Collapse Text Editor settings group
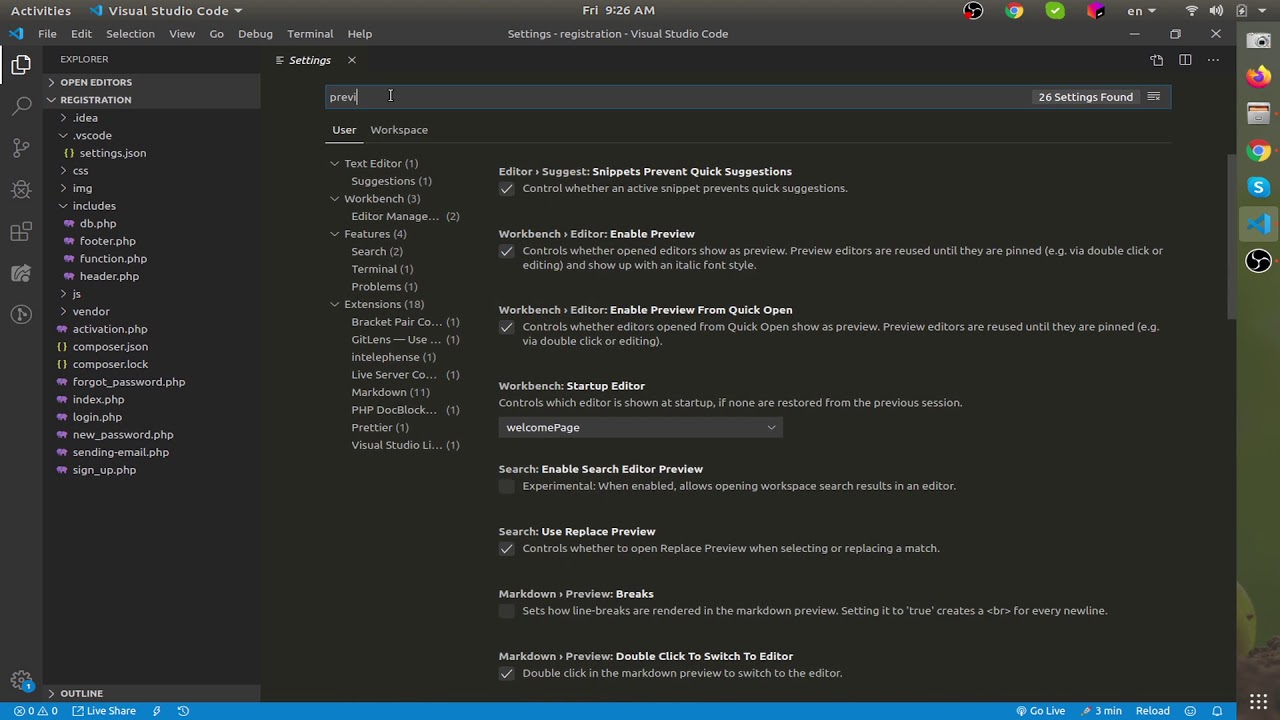Viewport: 1280px width, 720px height. 335,163
